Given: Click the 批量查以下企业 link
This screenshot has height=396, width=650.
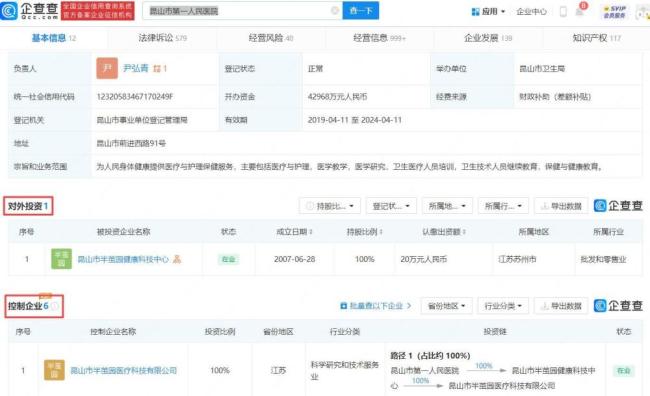Looking at the screenshot, I should tap(376, 306).
